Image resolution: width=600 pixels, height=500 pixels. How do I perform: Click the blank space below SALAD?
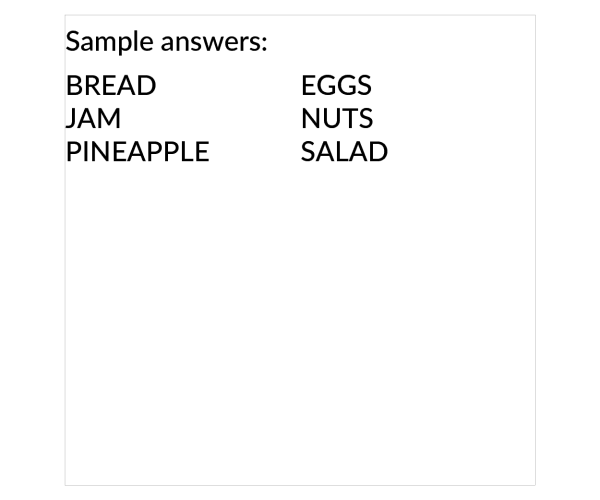click(x=383, y=306)
